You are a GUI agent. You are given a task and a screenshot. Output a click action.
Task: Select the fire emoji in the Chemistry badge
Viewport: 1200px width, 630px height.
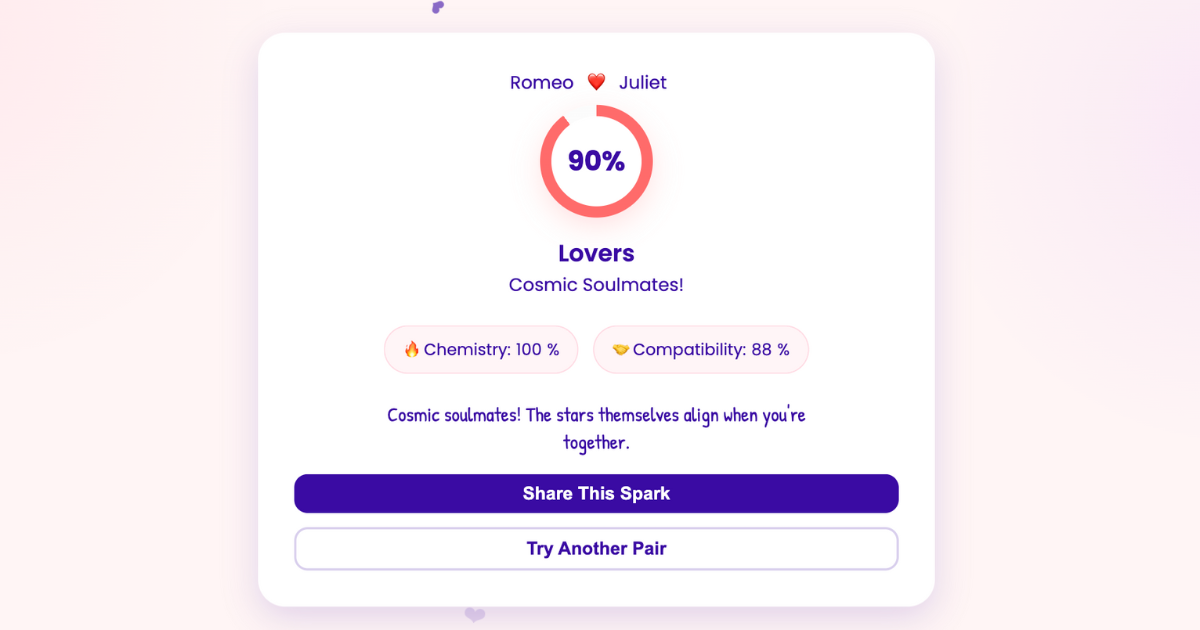click(x=412, y=349)
